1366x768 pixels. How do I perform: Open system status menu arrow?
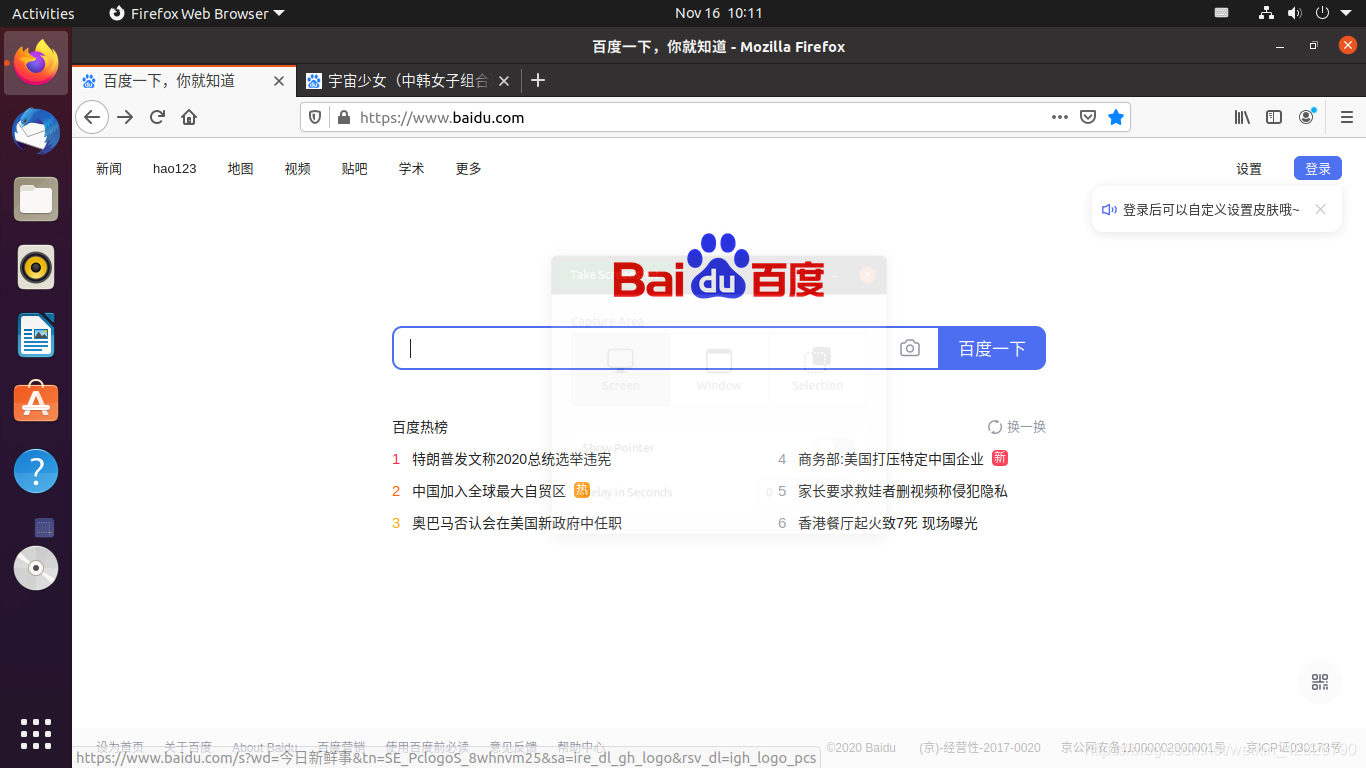point(1348,13)
